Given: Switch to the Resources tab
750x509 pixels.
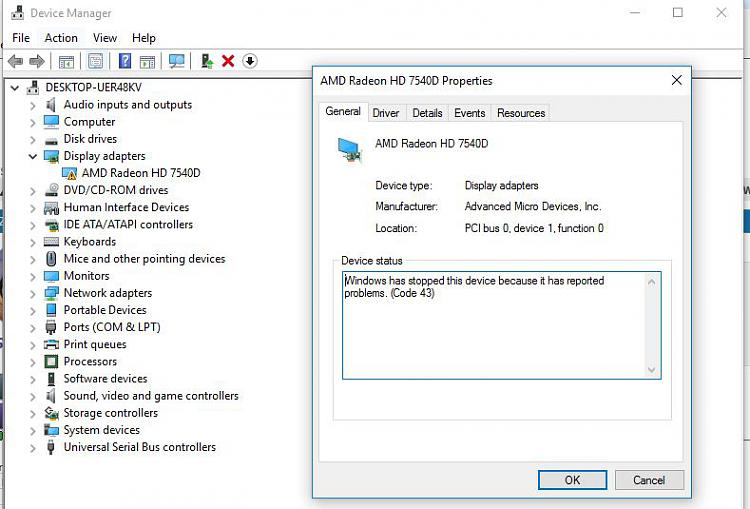Looking at the screenshot, I should click(x=521, y=113).
